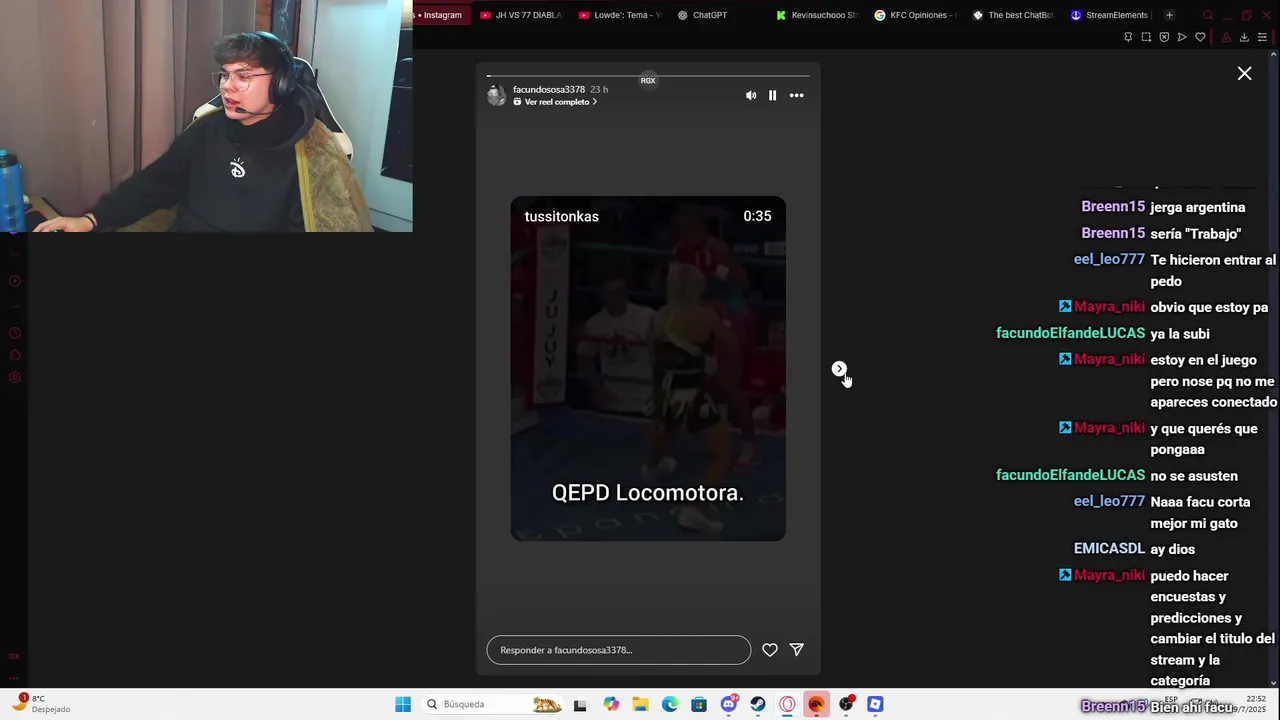Open a new browser tab with plus button
Image resolution: width=1280 pixels, height=720 pixels.
click(1169, 15)
